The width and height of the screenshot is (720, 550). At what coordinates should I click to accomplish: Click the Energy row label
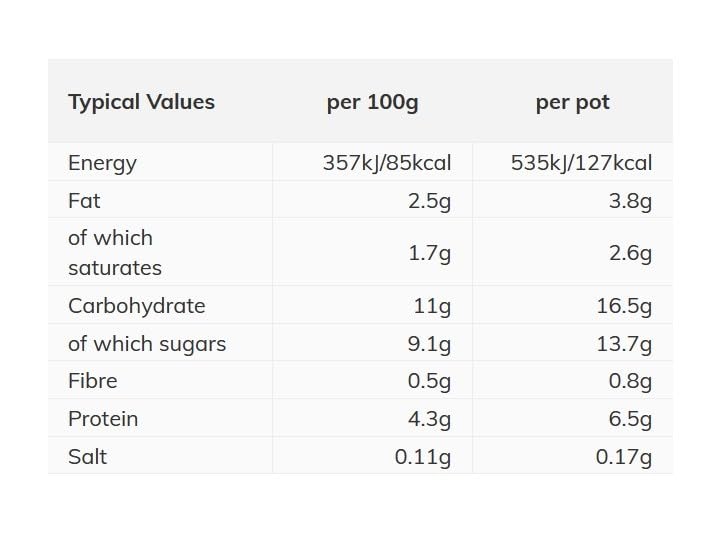[x=102, y=163]
